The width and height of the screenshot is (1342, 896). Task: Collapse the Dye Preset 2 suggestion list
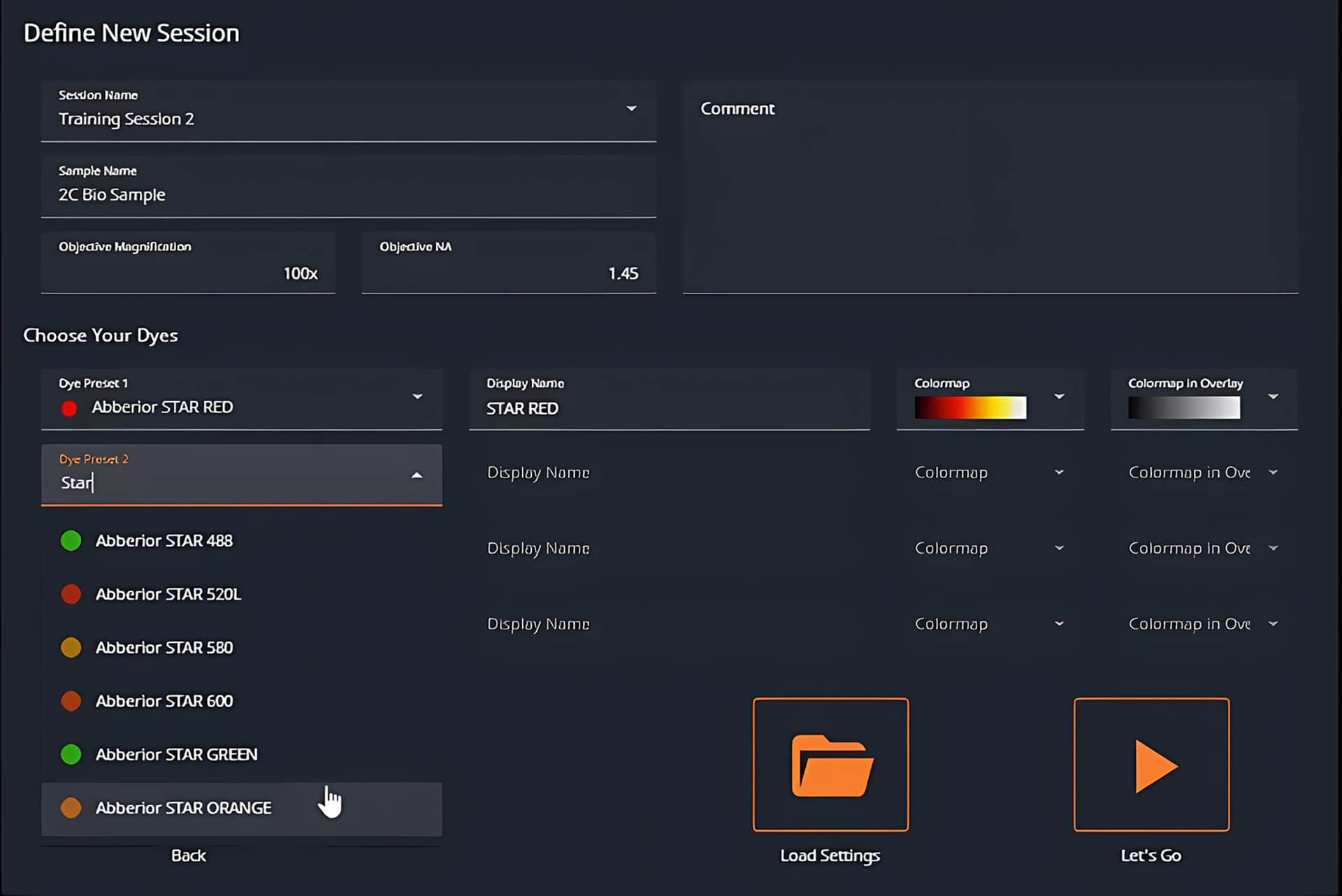(x=417, y=475)
